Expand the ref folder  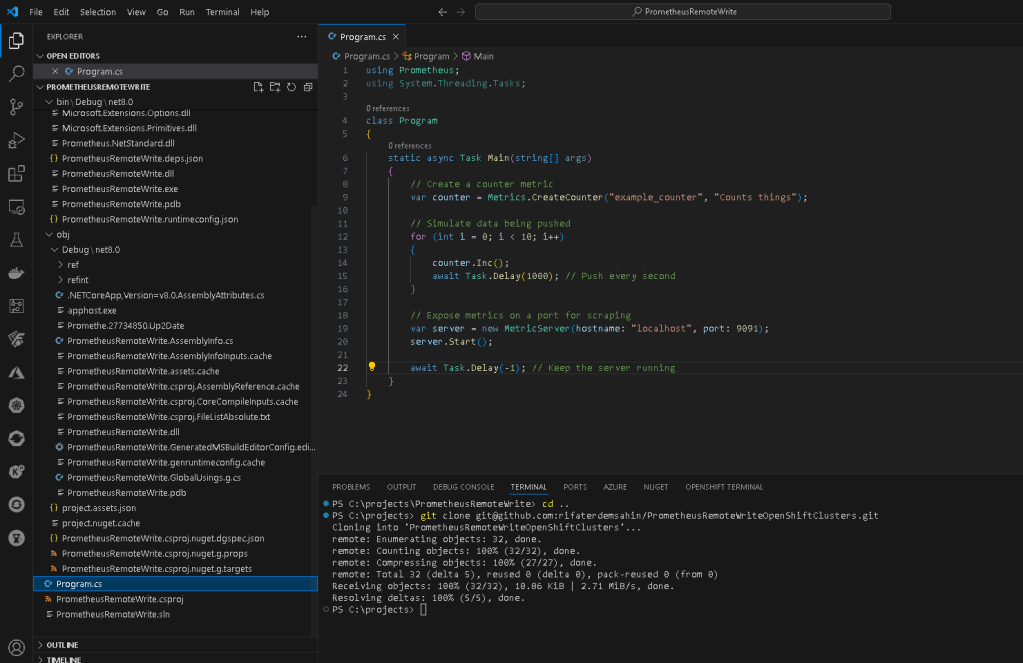tap(60, 265)
